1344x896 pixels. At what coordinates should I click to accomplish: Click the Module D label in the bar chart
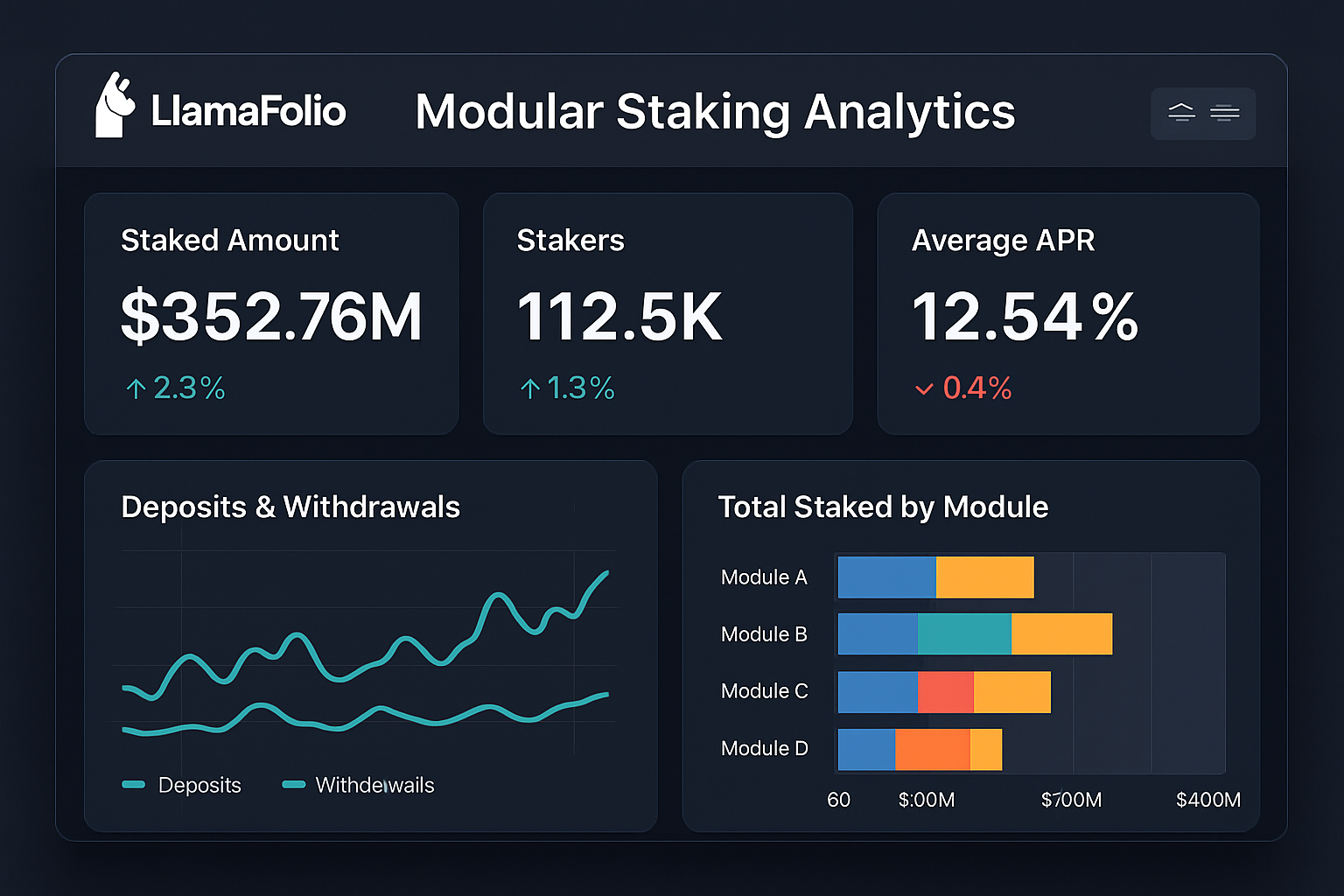(765, 748)
